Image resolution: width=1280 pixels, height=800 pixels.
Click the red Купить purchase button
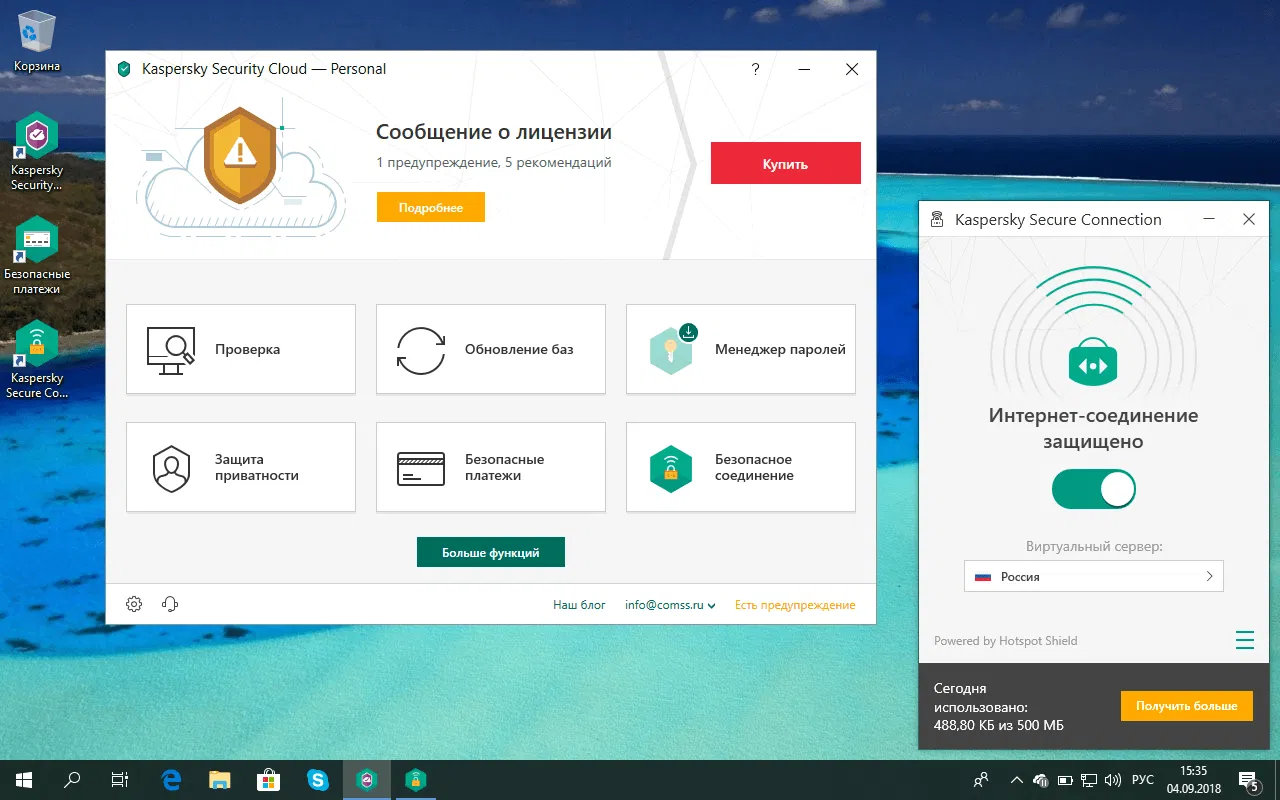point(785,162)
